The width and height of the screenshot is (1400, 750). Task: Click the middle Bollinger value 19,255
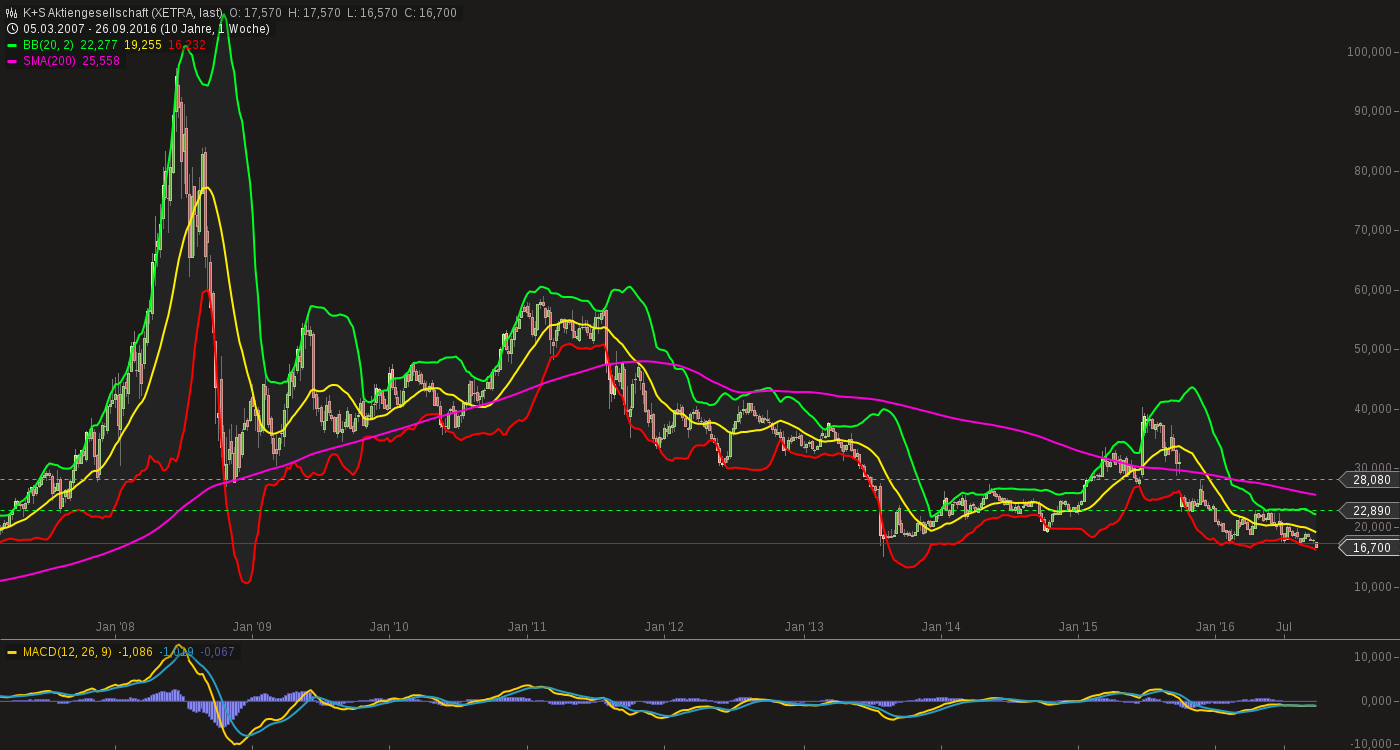[x=143, y=45]
